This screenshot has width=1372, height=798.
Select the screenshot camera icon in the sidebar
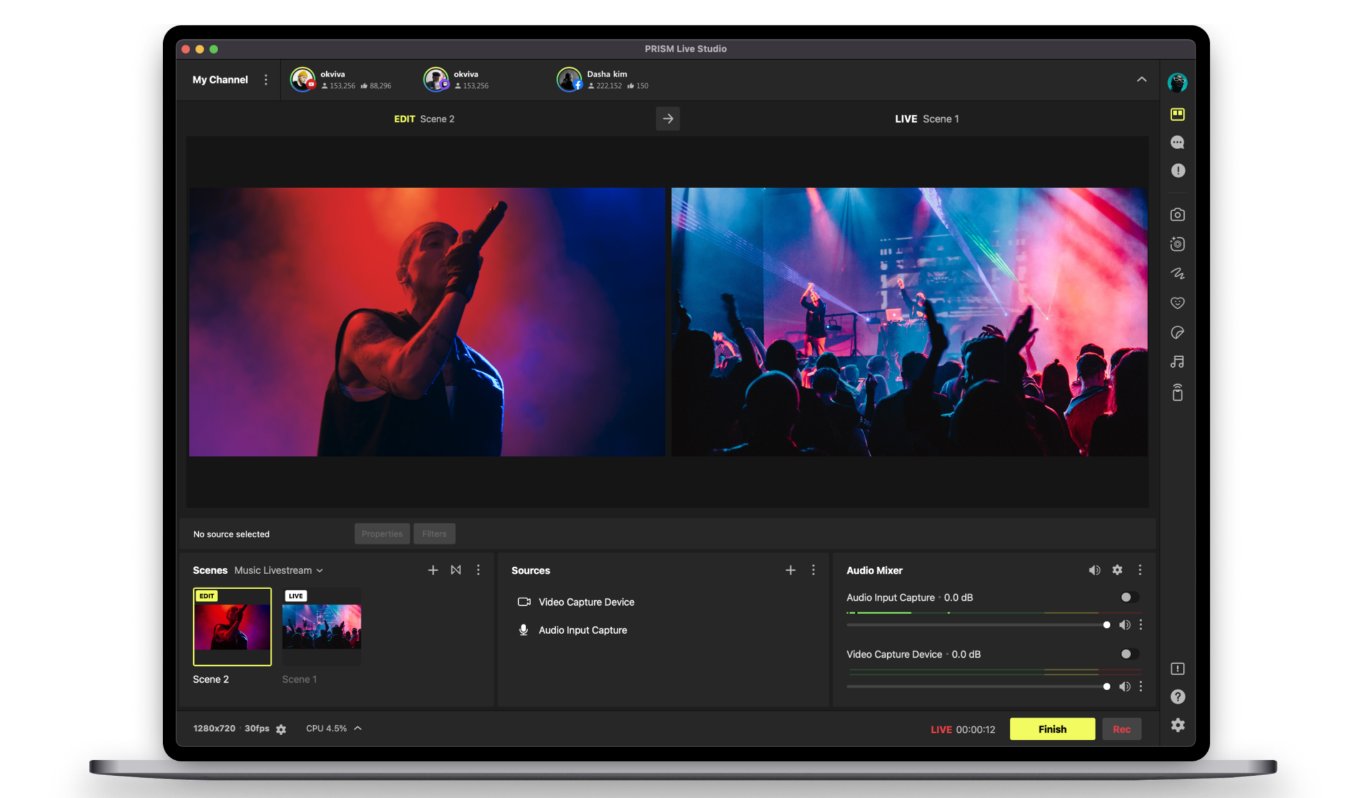tap(1177, 214)
